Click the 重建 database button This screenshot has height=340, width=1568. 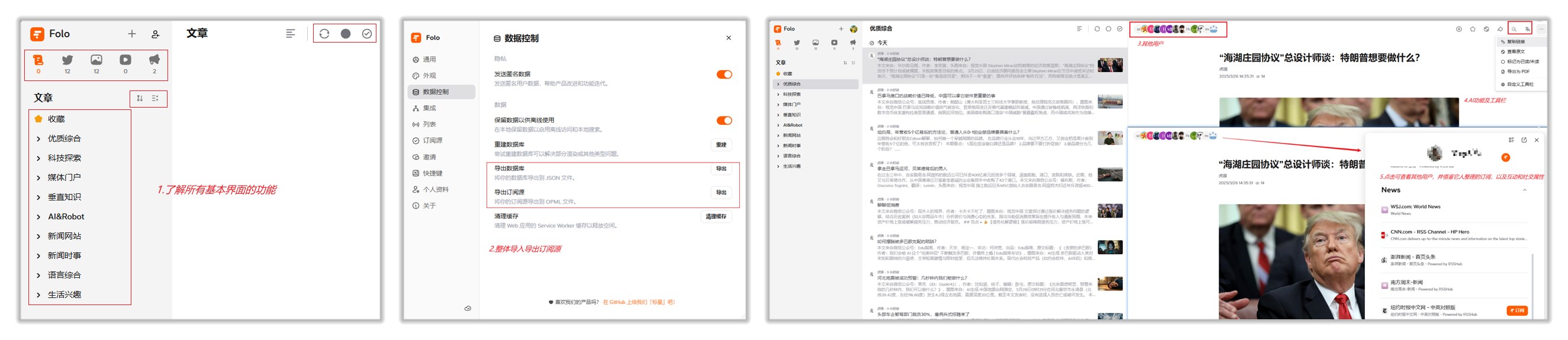click(x=721, y=145)
